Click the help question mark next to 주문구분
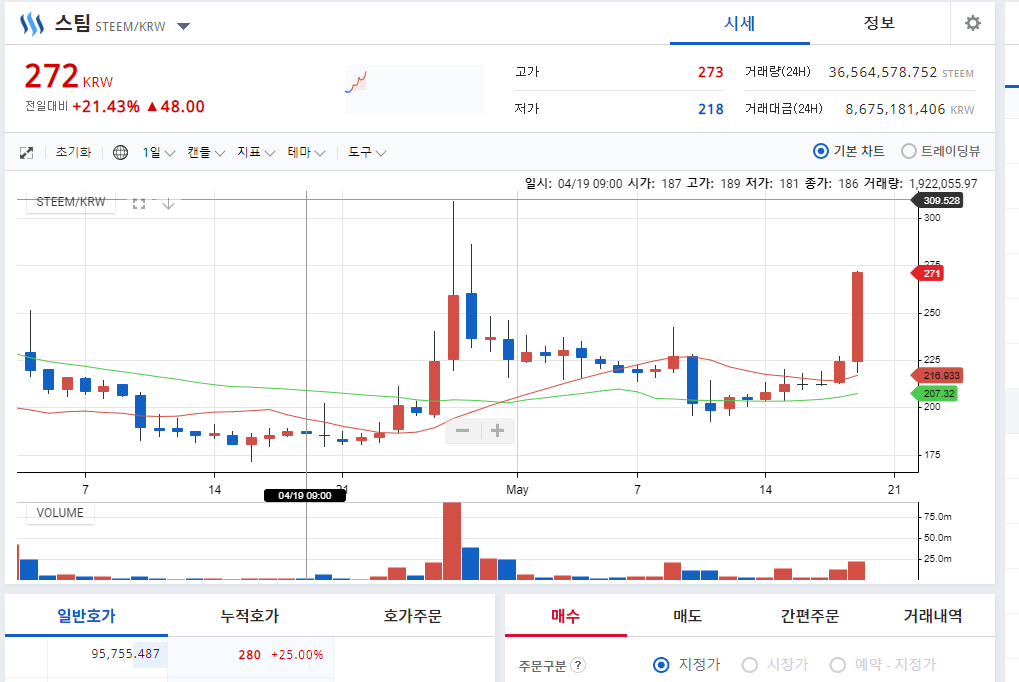This screenshot has width=1019, height=682. pos(578,665)
